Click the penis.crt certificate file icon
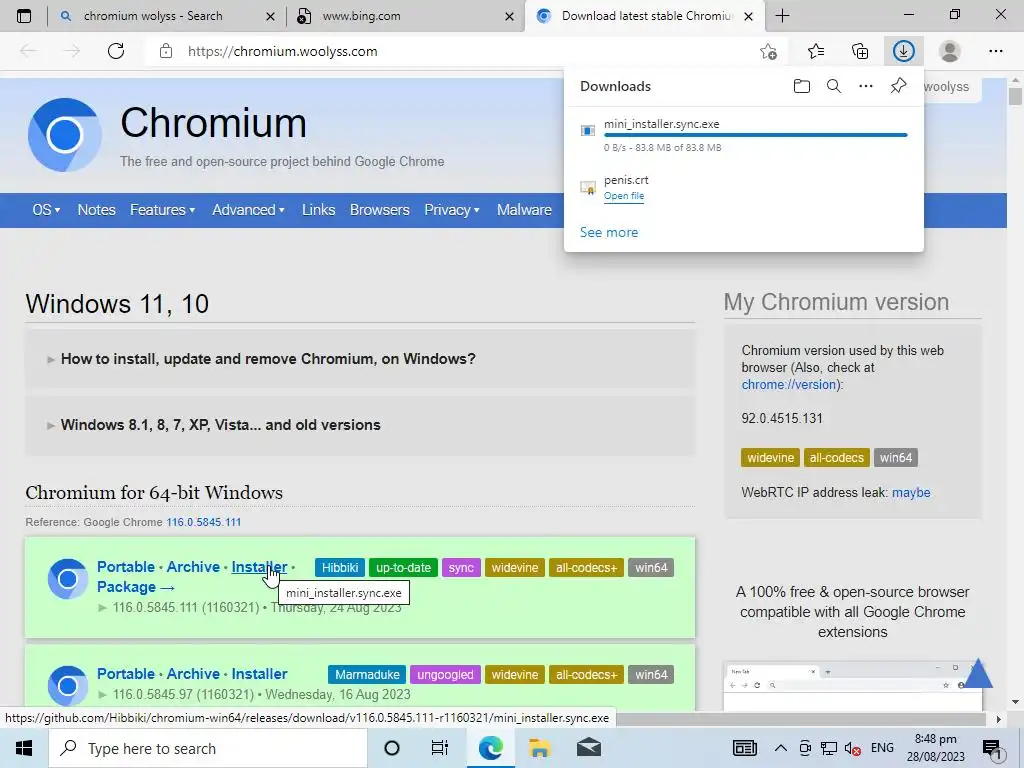Image resolution: width=1024 pixels, height=768 pixels. 588,188
